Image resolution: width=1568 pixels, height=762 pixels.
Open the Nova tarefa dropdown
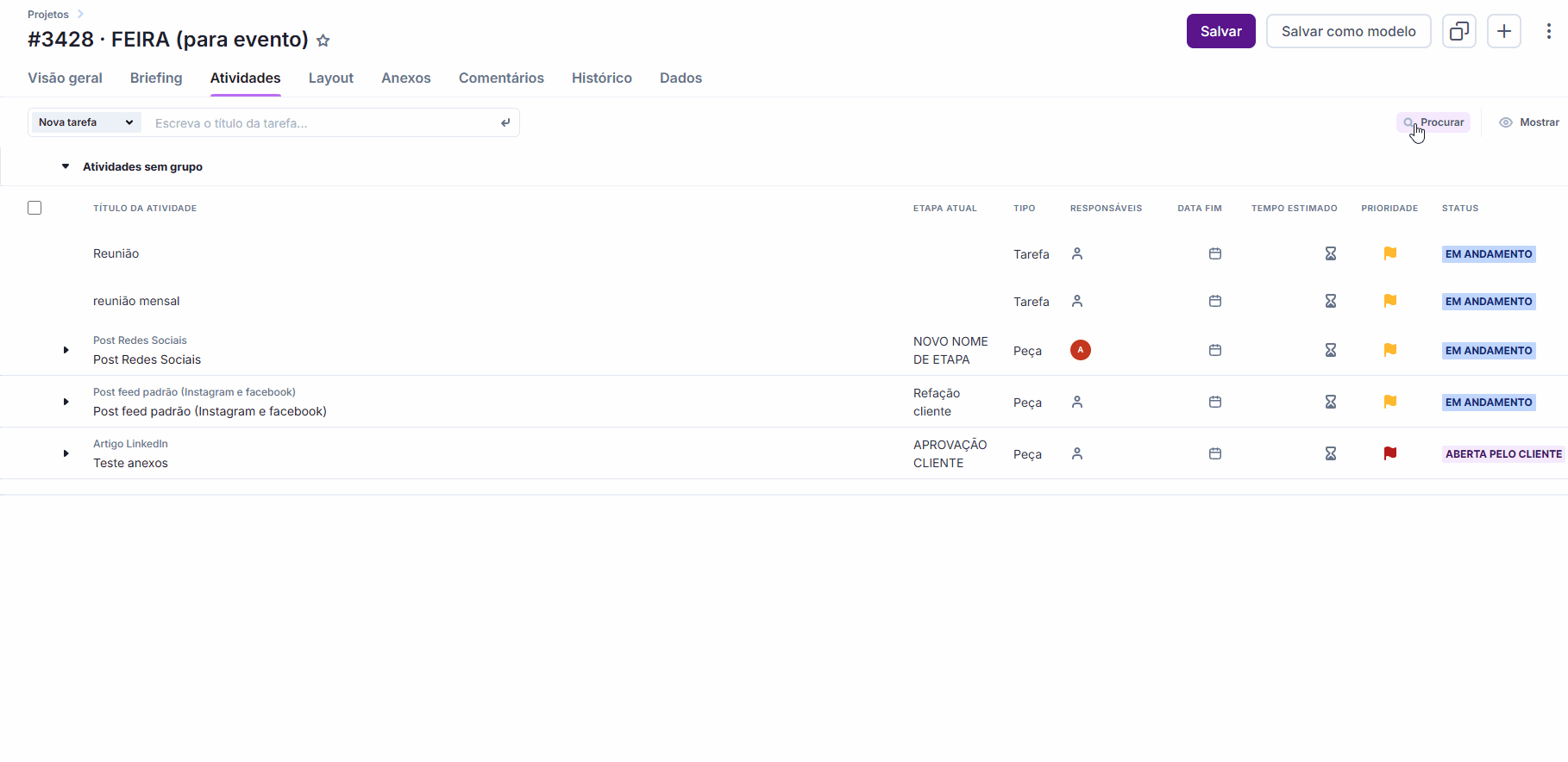(x=86, y=122)
